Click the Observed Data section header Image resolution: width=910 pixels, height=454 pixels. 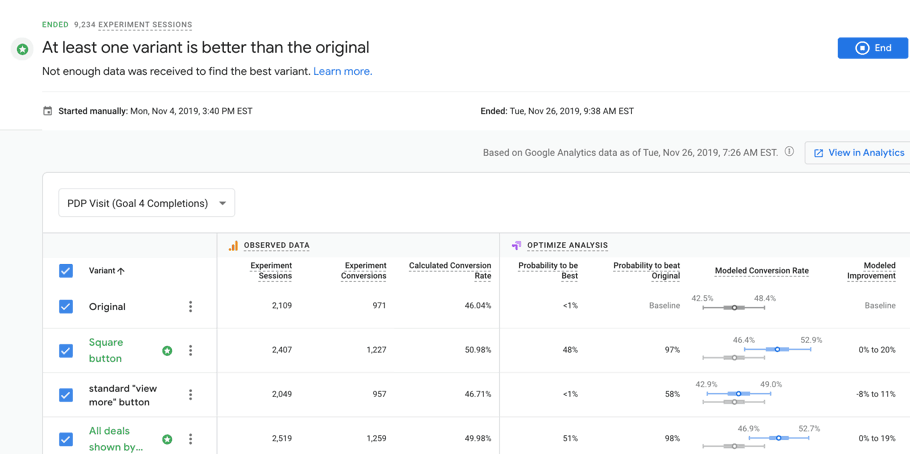tap(276, 245)
